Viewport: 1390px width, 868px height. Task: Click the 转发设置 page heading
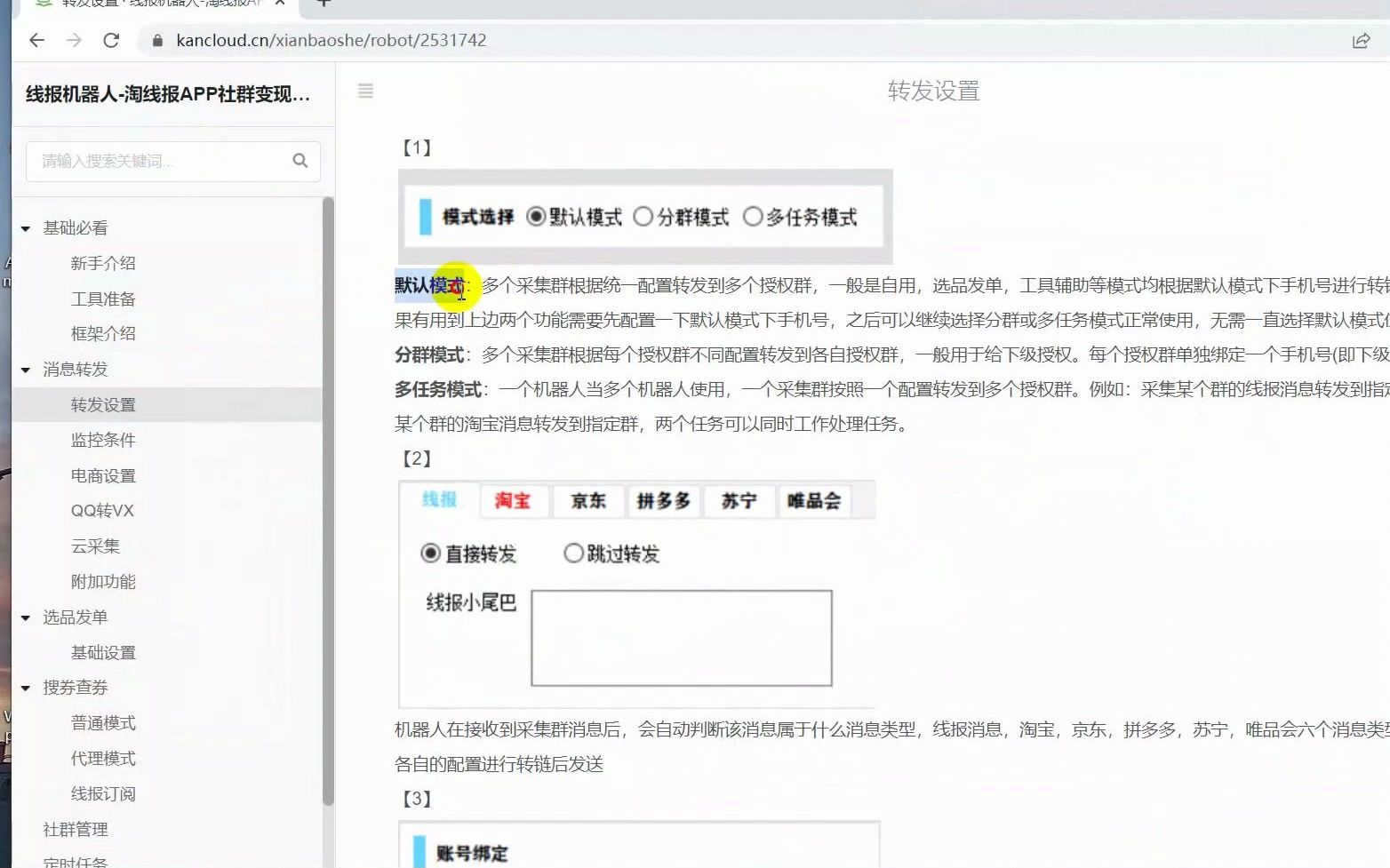pyautogui.click(x=933, y=91)
